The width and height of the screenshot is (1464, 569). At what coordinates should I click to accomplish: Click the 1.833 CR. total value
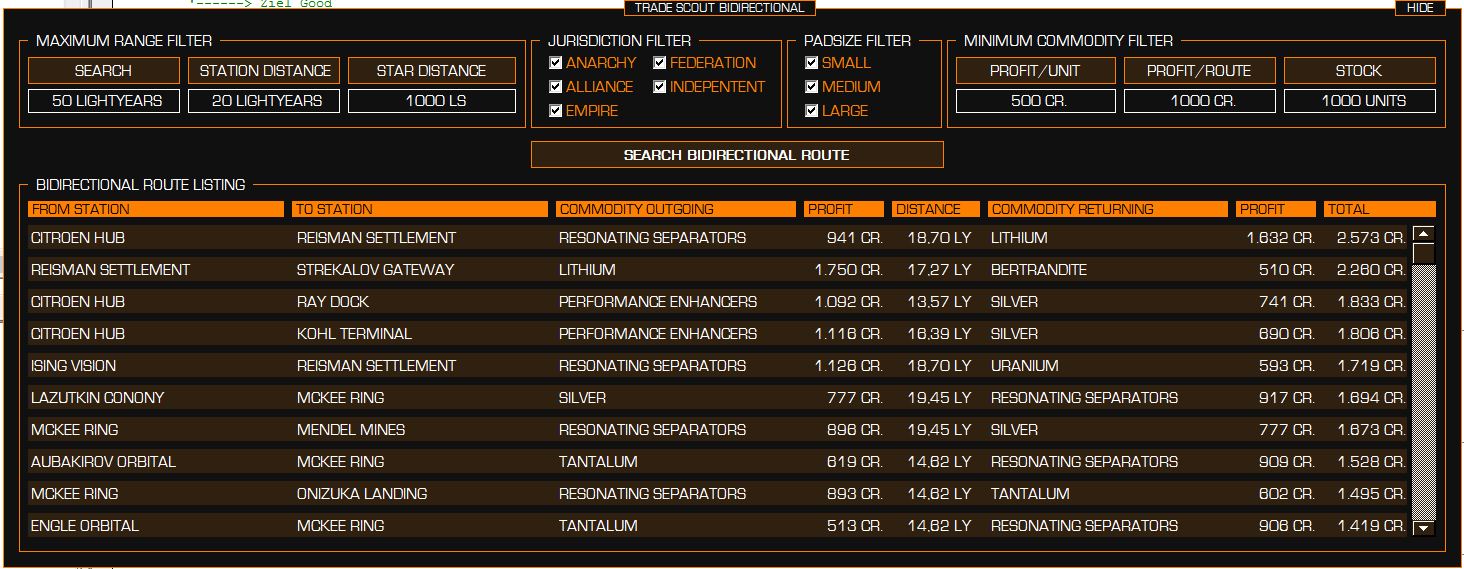click(1371, 302)
